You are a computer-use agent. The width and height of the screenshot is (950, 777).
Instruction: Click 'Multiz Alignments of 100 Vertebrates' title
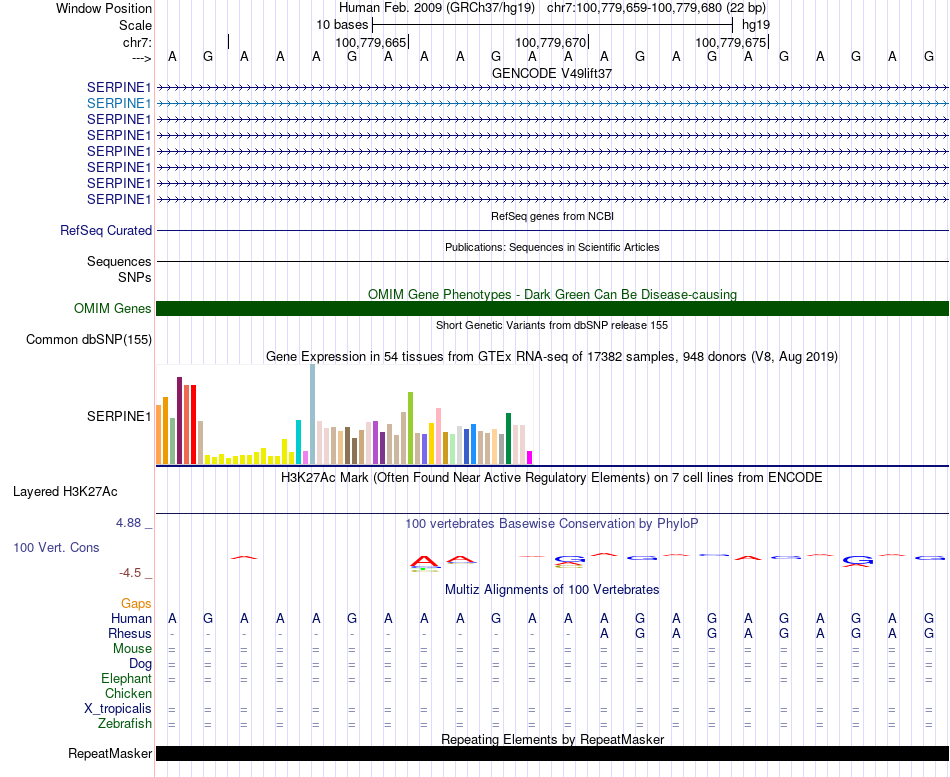[x=552, y=590]
